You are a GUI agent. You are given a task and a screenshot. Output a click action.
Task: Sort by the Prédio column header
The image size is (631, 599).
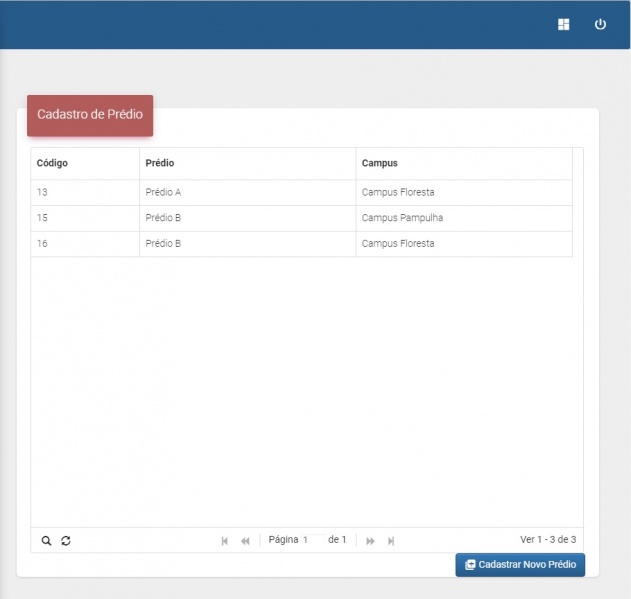(160, 164)
